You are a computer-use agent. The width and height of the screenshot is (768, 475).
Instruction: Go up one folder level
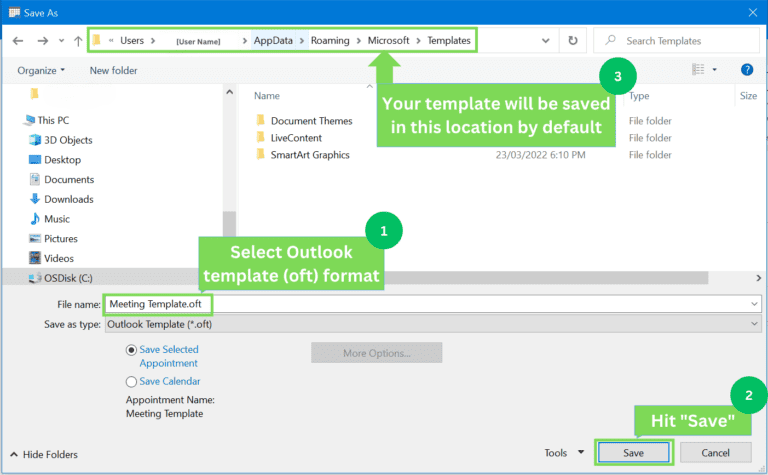pos(78,41)
